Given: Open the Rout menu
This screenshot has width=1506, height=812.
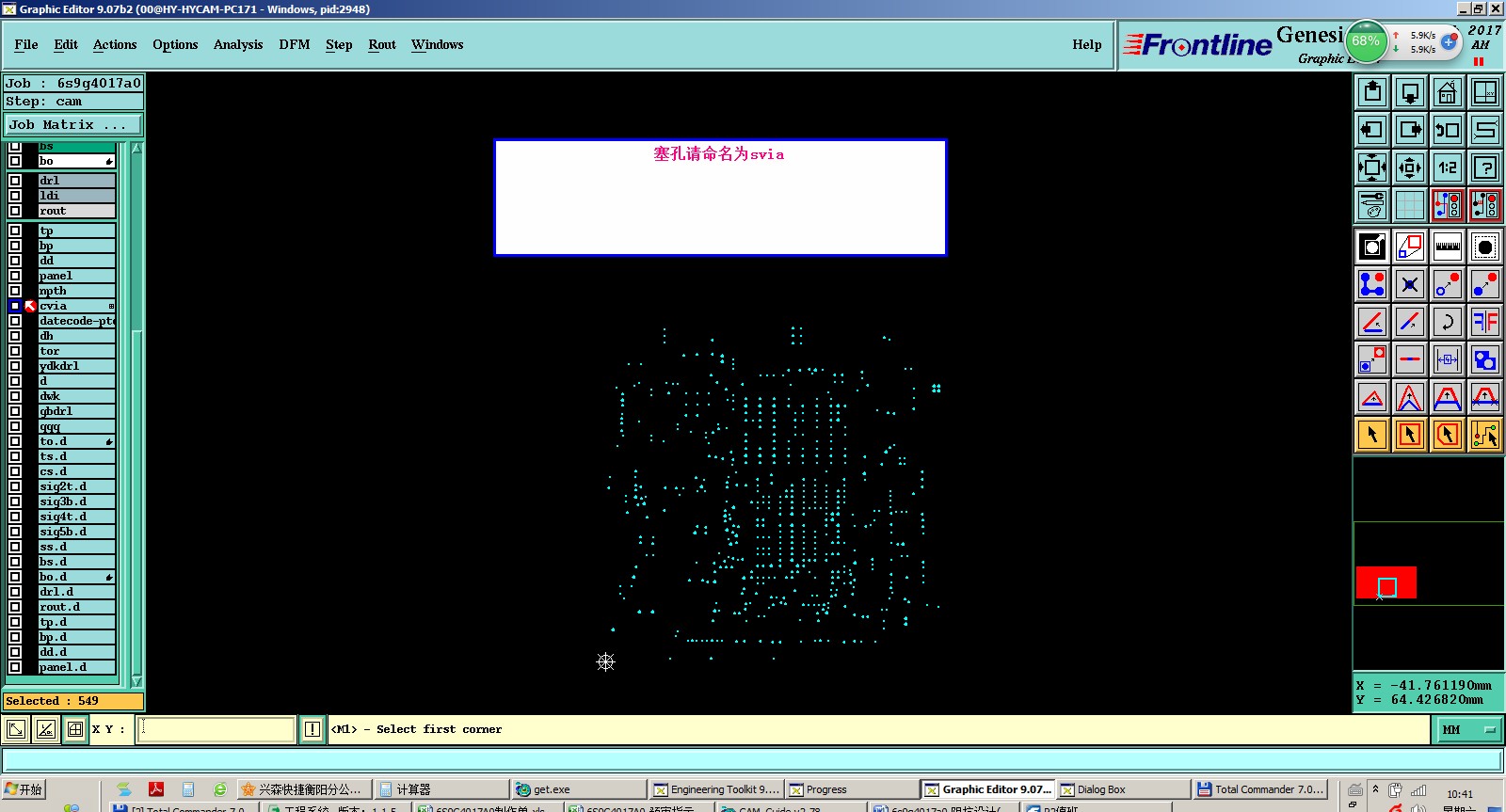Looking at the screenshot, I should point(382,44).
